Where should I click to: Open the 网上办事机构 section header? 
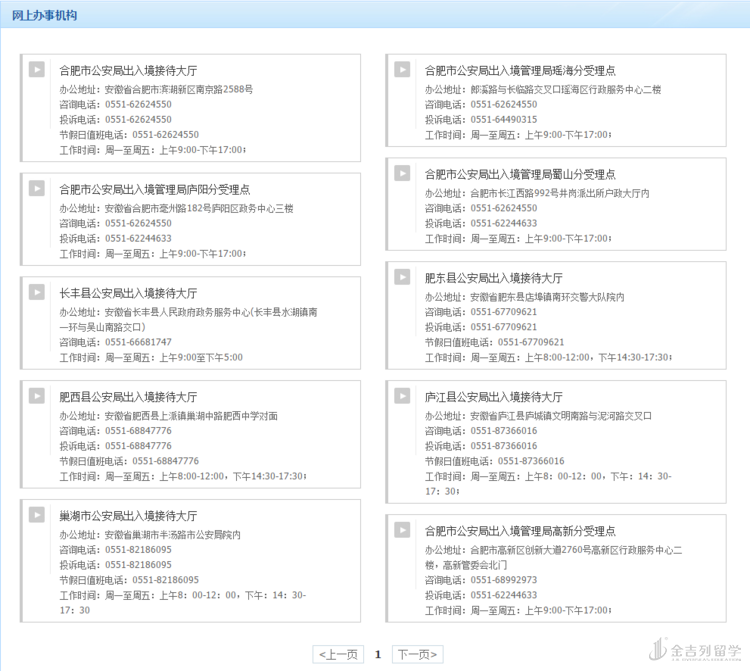[44, 16]
